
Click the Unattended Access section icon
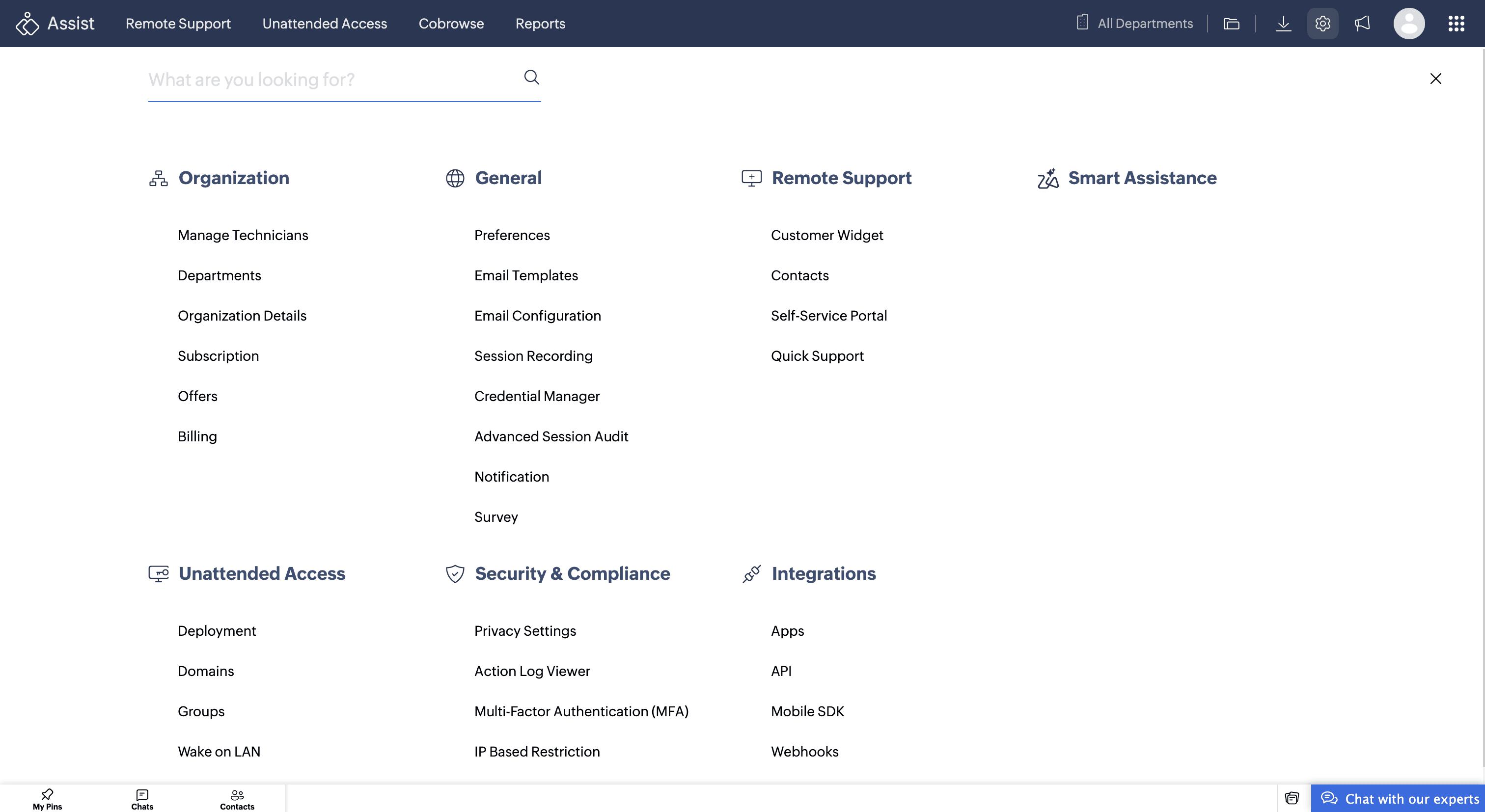click(x=159, y=574)
